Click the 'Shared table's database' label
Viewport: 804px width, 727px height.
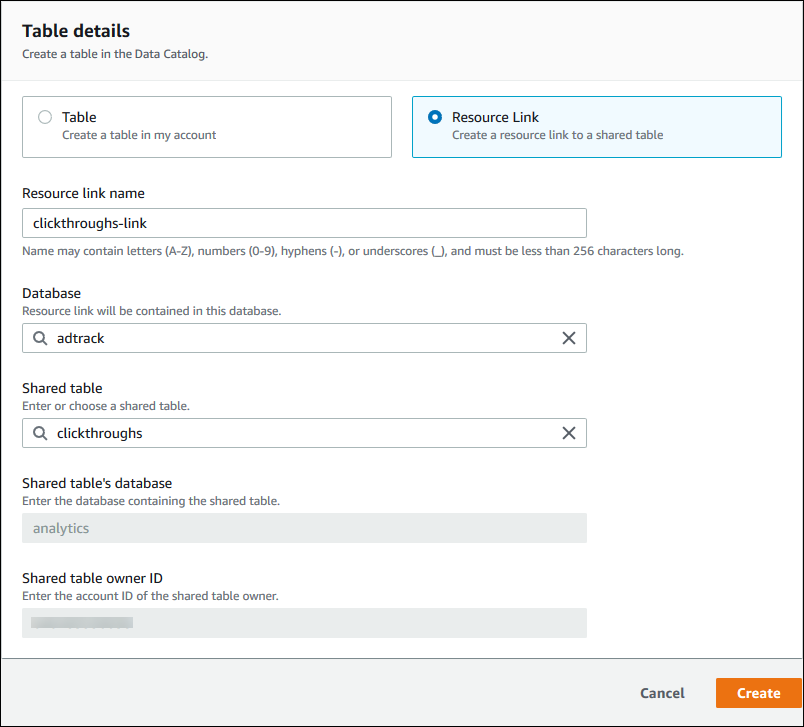point(97,483)
